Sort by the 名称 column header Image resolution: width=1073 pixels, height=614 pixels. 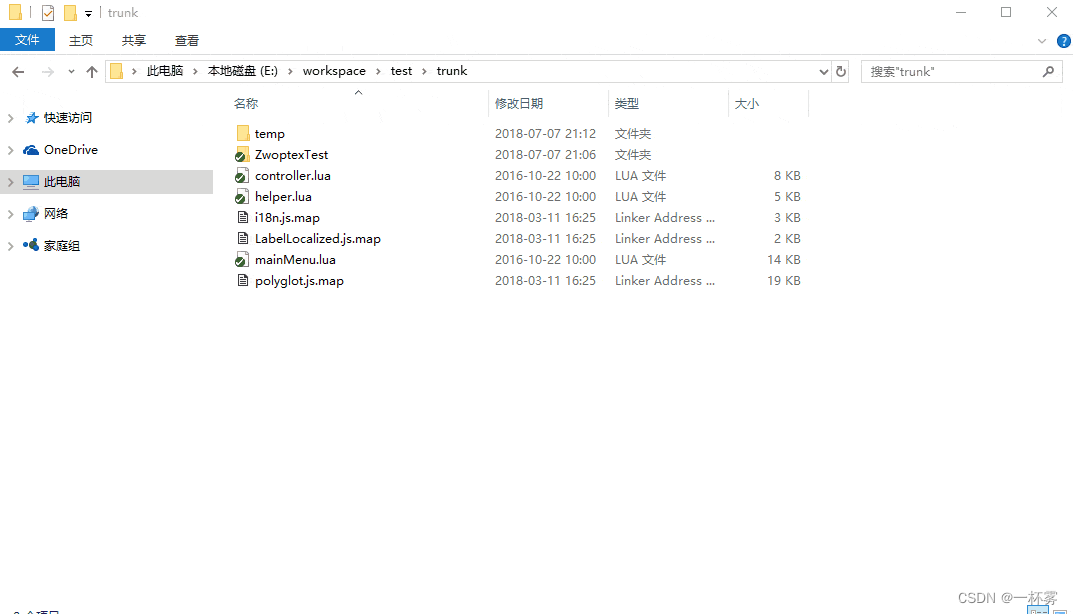tap(246, 104)
